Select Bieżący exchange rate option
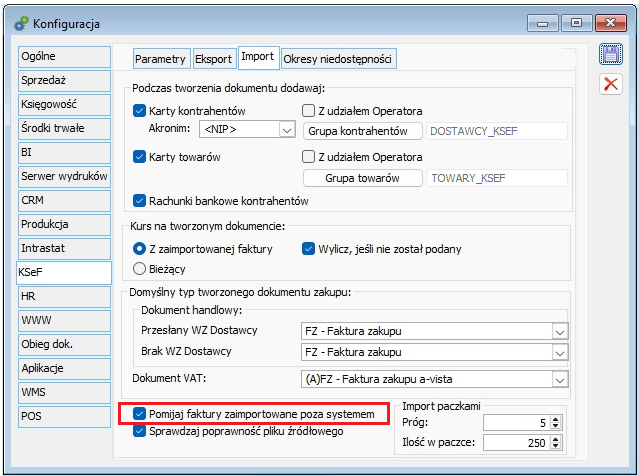This screenshot has width=639, height=476. 139,269
